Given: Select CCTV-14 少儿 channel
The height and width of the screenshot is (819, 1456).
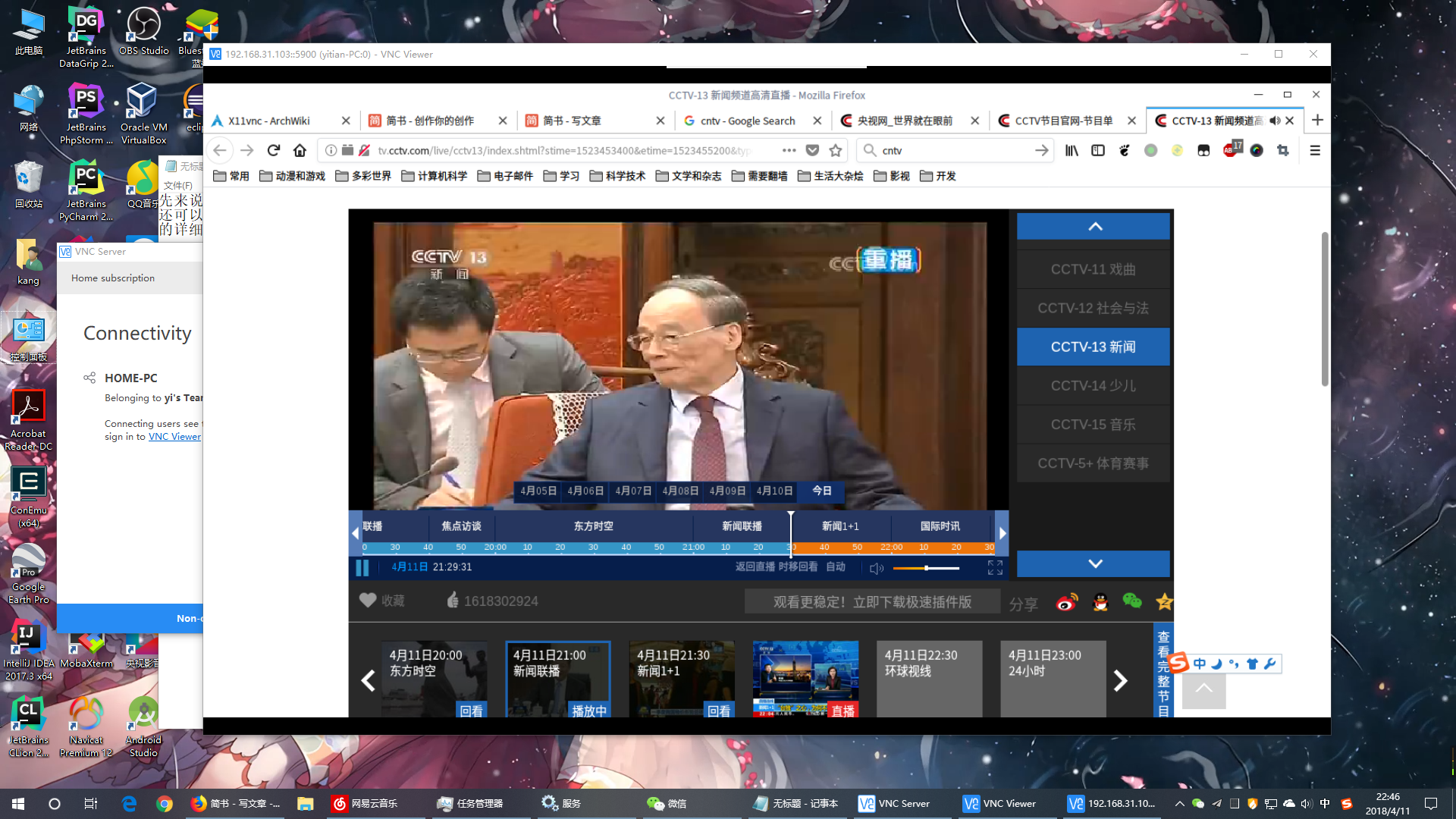Looking at the screenshot, I should 1093,385.
